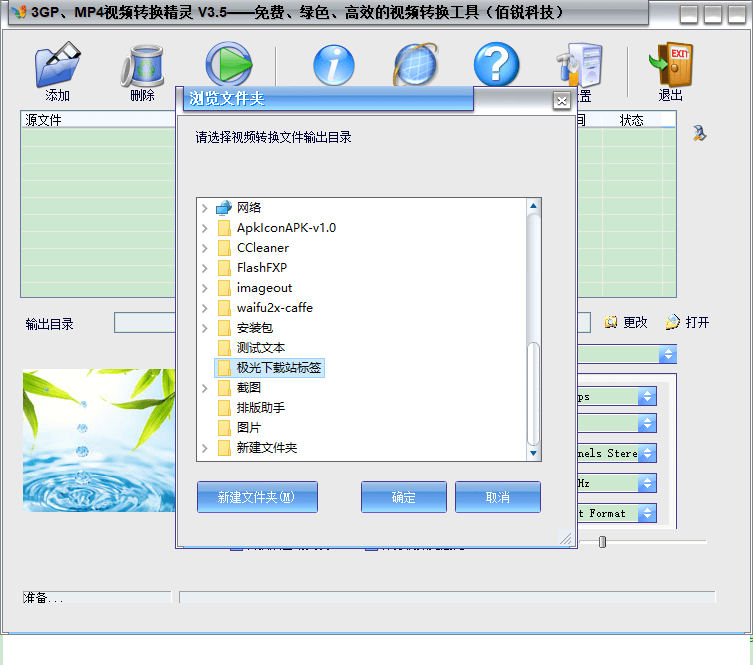Select the 排版助手 folder

coord(260,408)
